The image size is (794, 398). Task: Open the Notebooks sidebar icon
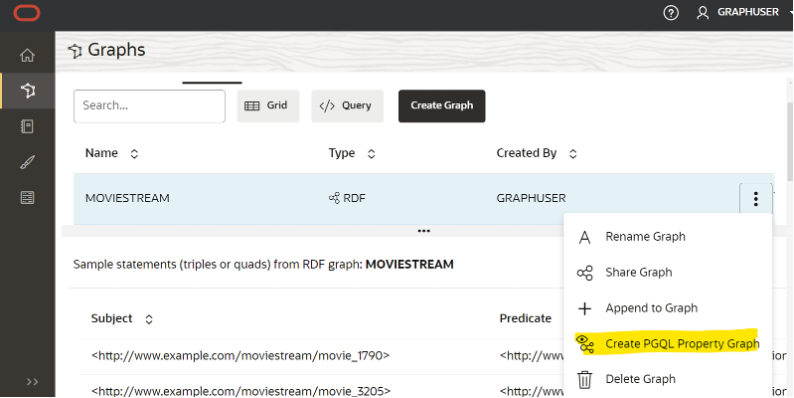coord(27,126)
